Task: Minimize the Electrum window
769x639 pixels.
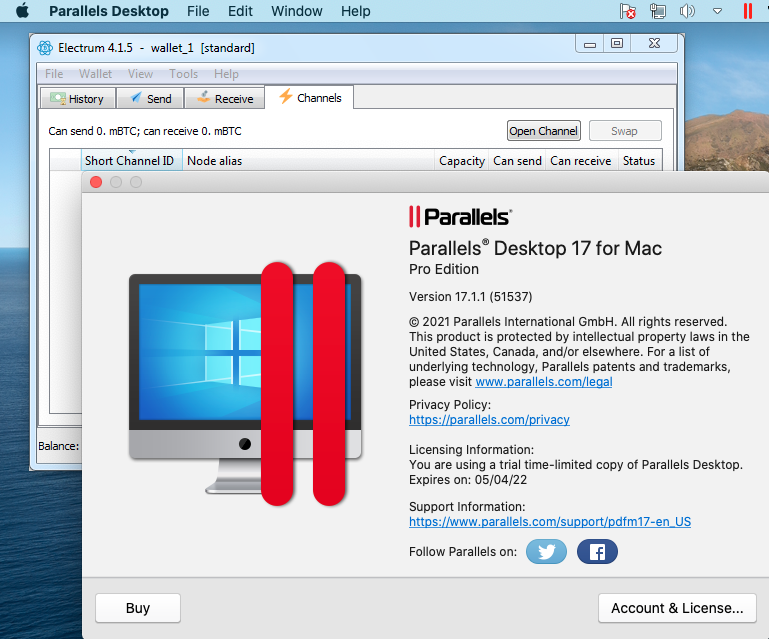Action: (x=590, y=44)
